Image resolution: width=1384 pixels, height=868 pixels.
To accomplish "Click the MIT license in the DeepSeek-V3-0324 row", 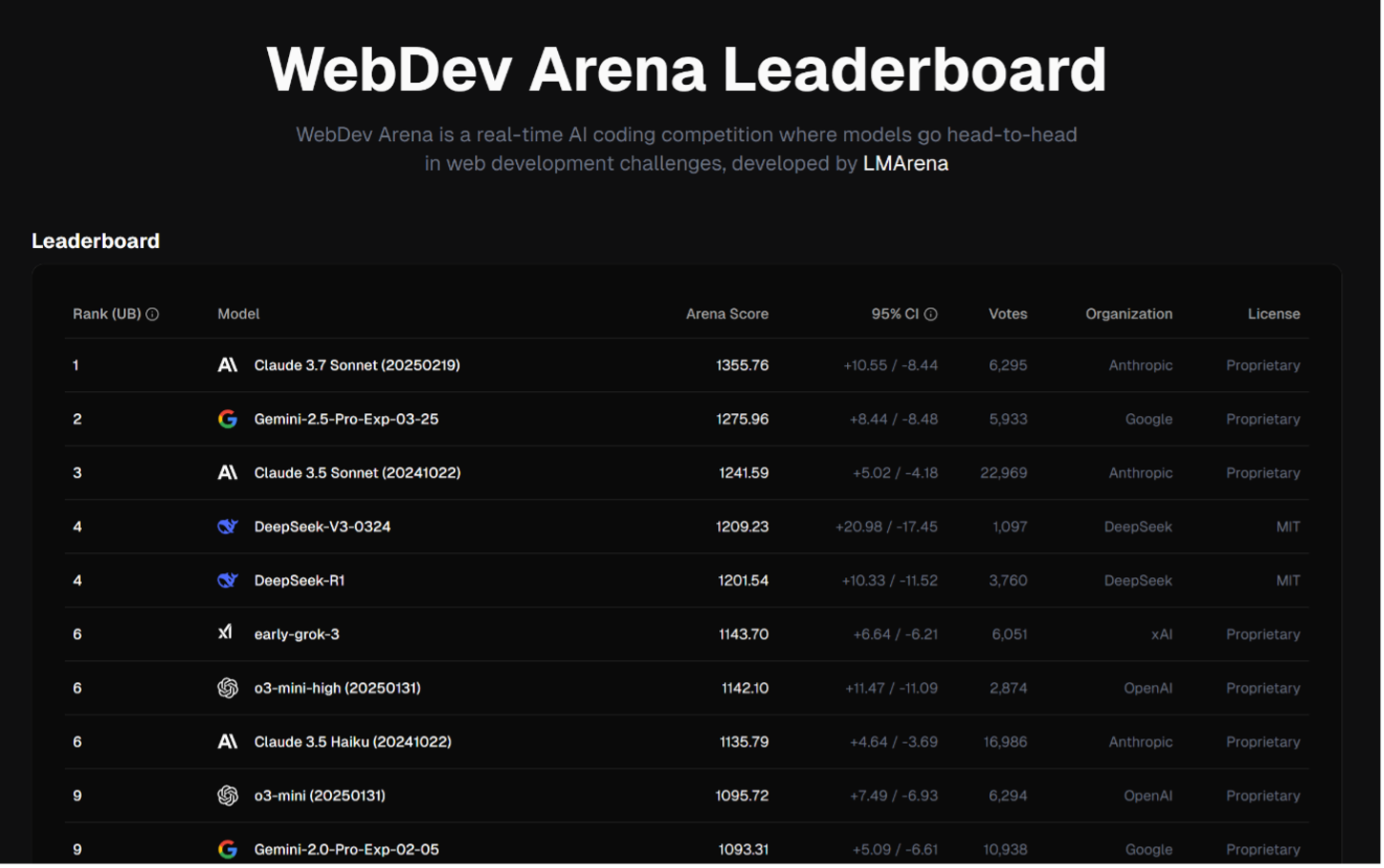I will point(1291,527).
